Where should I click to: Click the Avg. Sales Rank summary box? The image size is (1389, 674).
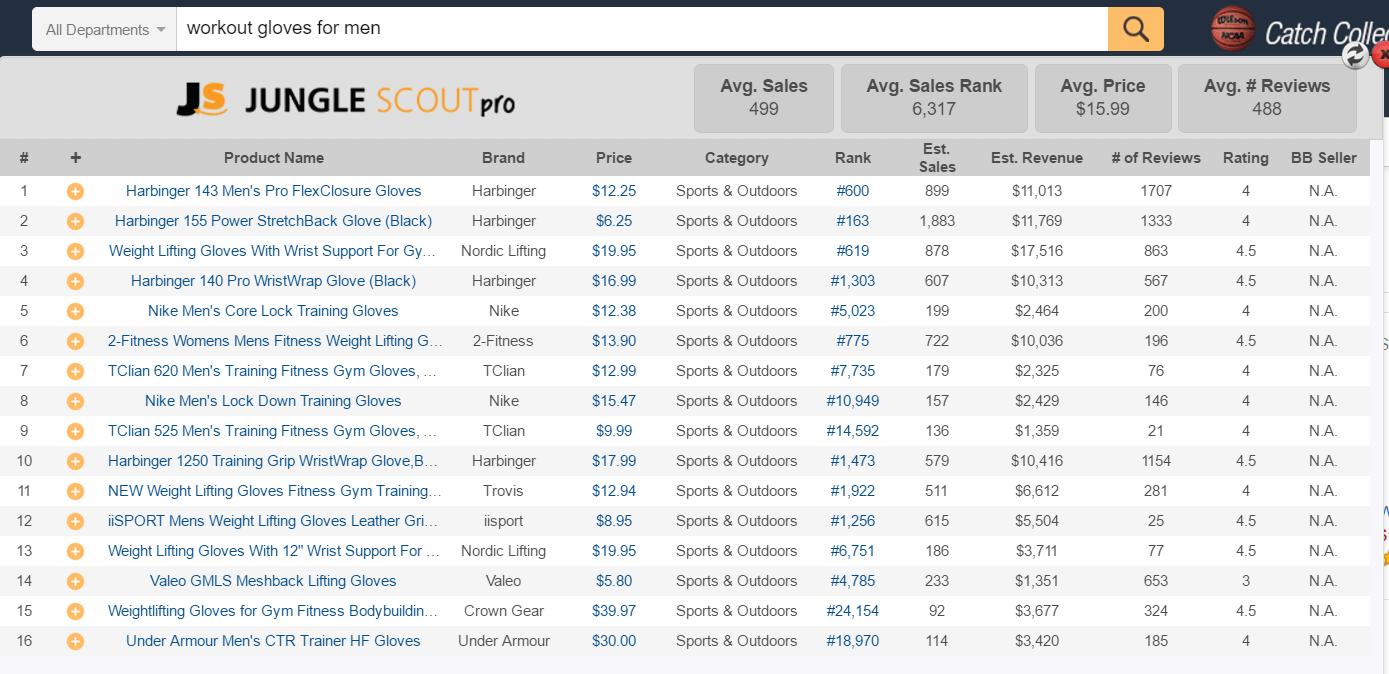934,98
